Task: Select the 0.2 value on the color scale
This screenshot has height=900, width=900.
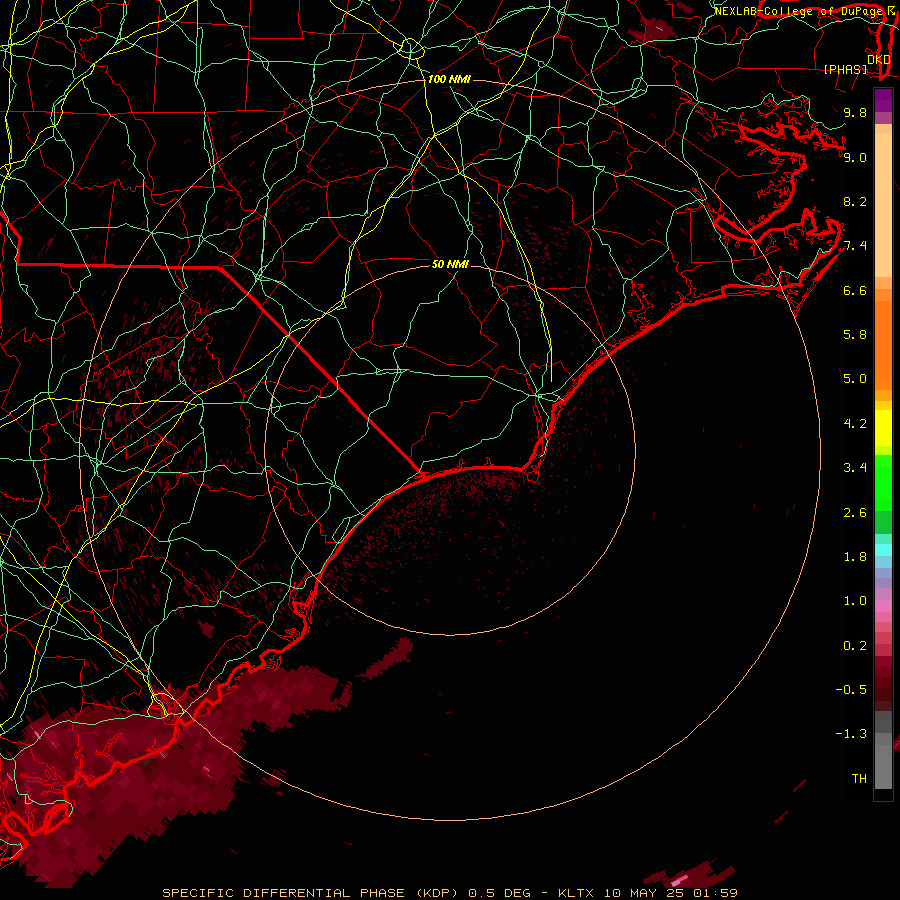Action: [x=855, y=646]
